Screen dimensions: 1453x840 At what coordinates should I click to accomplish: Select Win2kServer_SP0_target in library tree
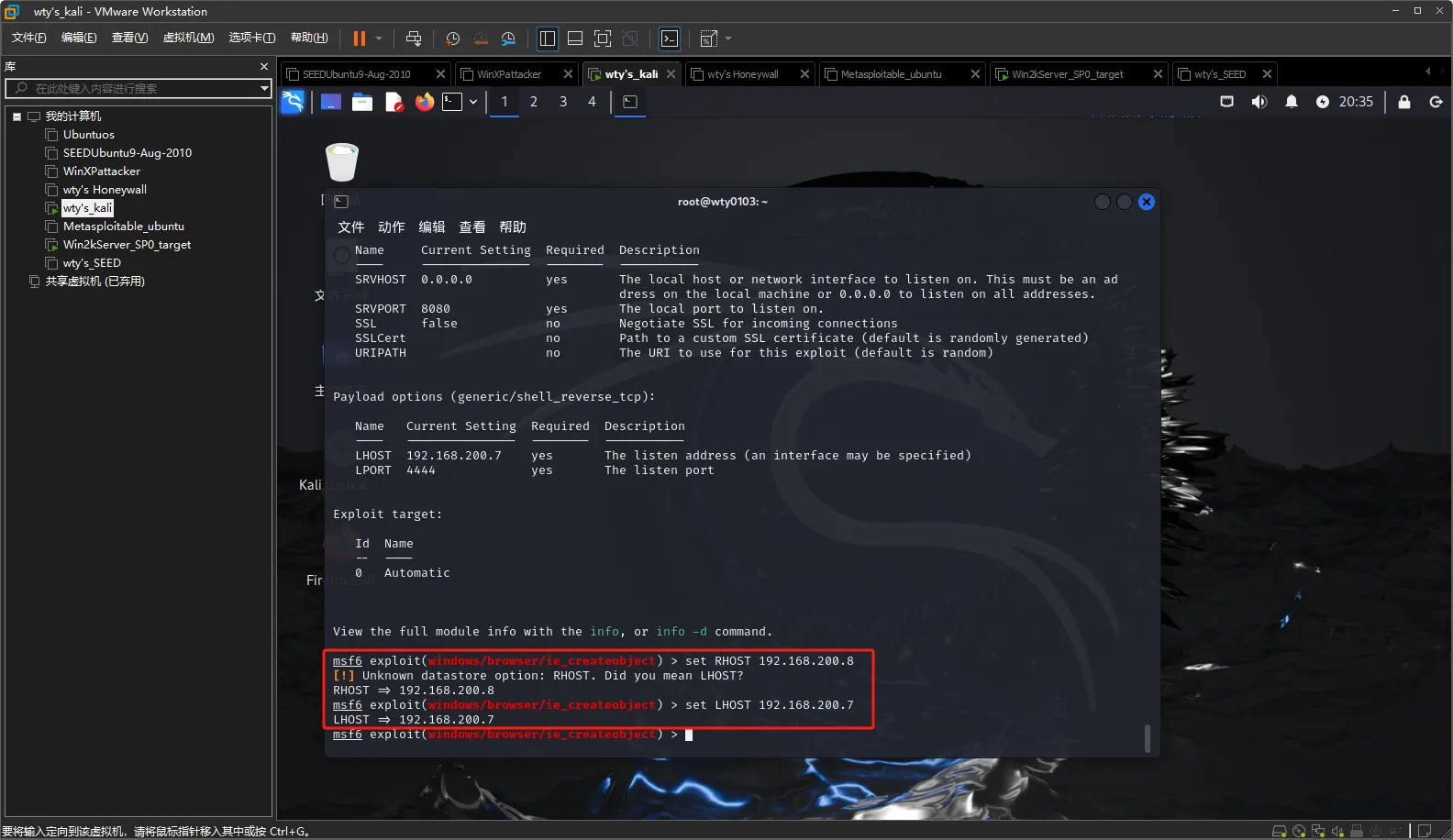click(127, 245)
